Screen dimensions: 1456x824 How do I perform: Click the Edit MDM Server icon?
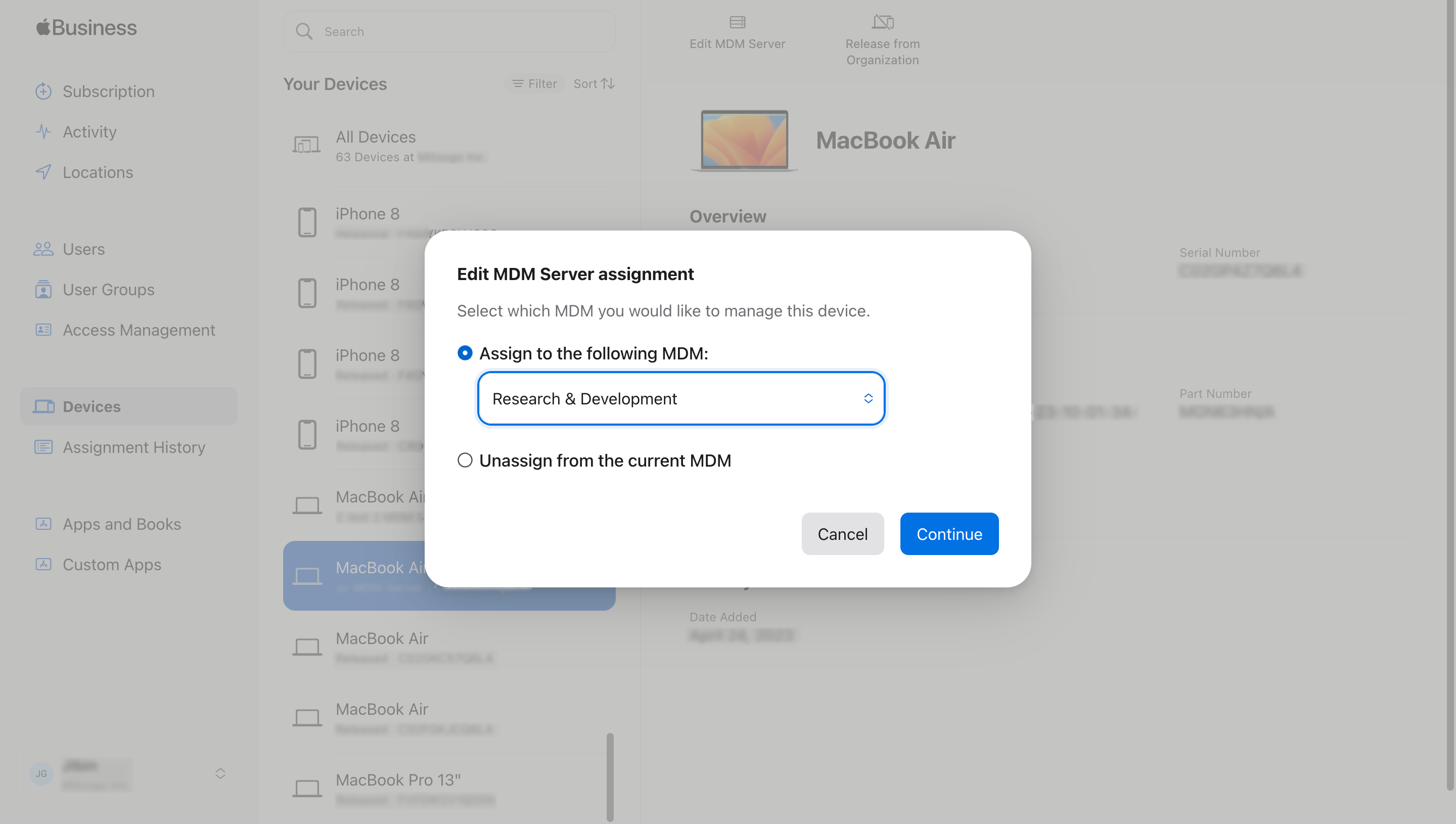[737, 22]
